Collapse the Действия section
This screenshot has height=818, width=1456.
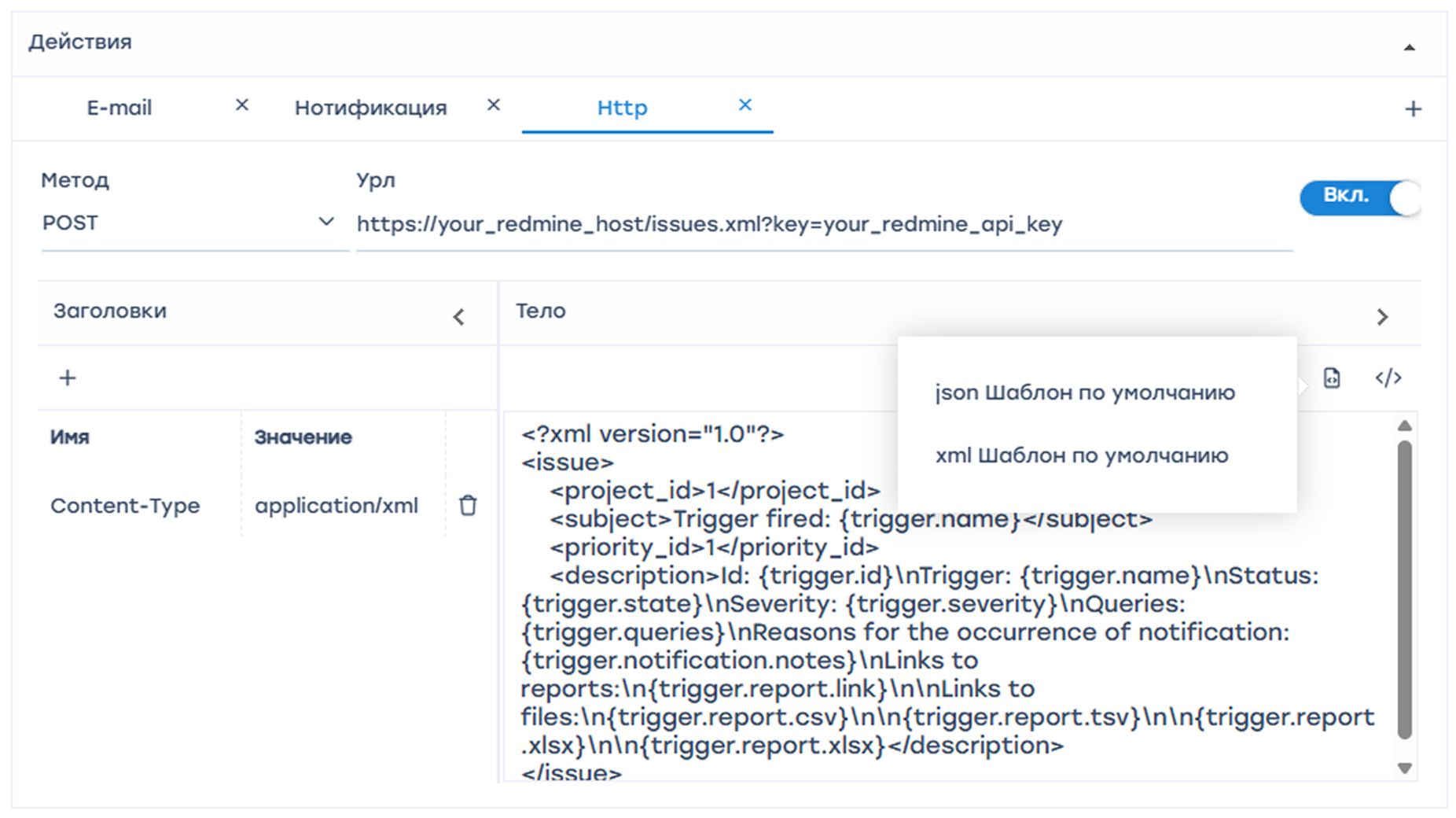[1410, 48]
